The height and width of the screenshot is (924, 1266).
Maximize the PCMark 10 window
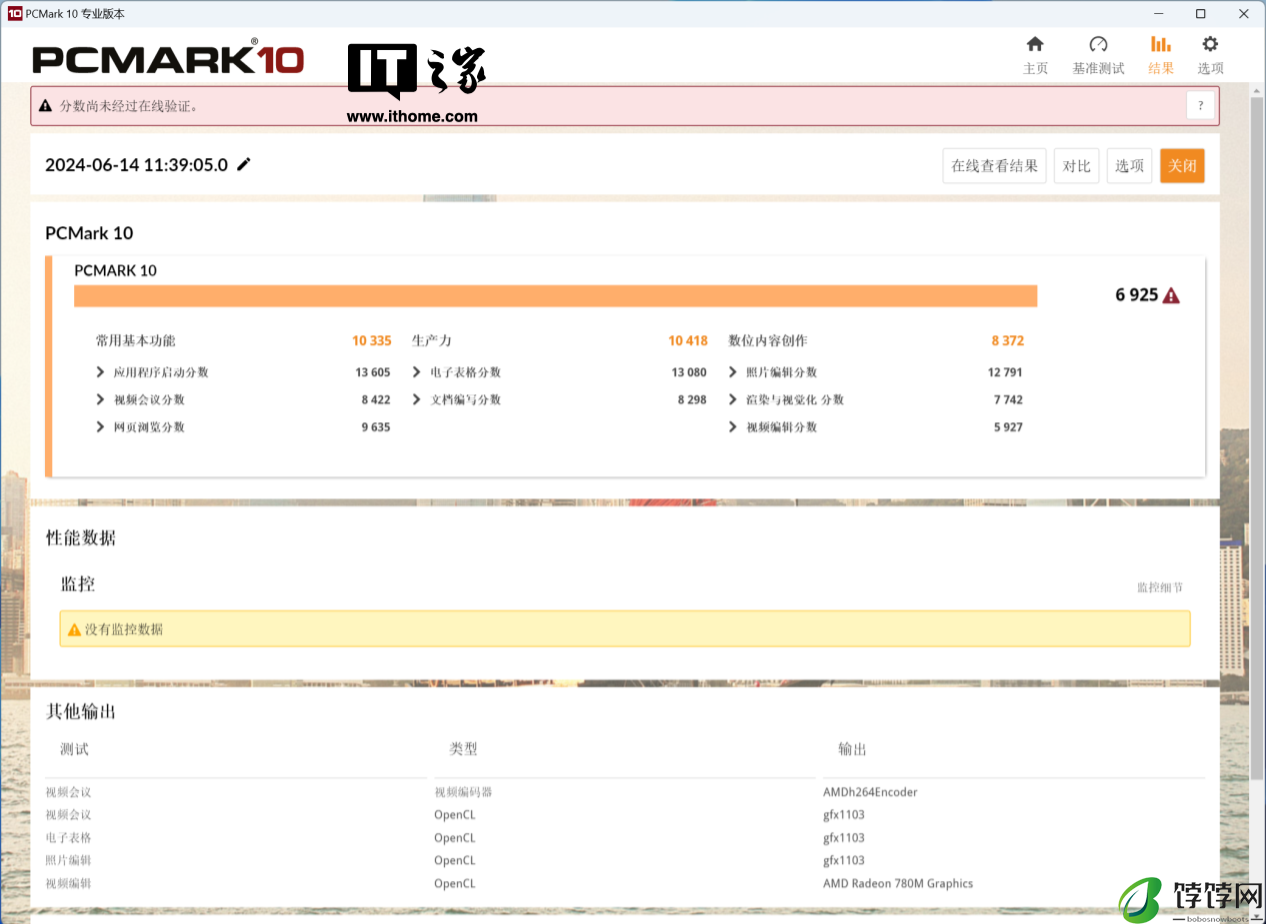(1200, 14)
